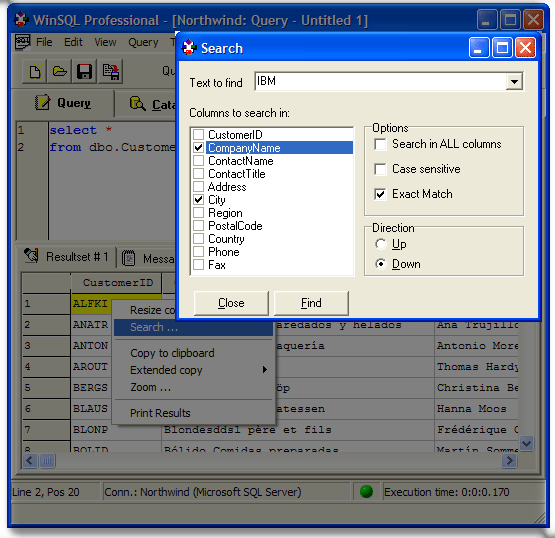The width and height of the screenshot is (555, 538).
Task: Disable the Exact Match option
Action: [381, 194]
